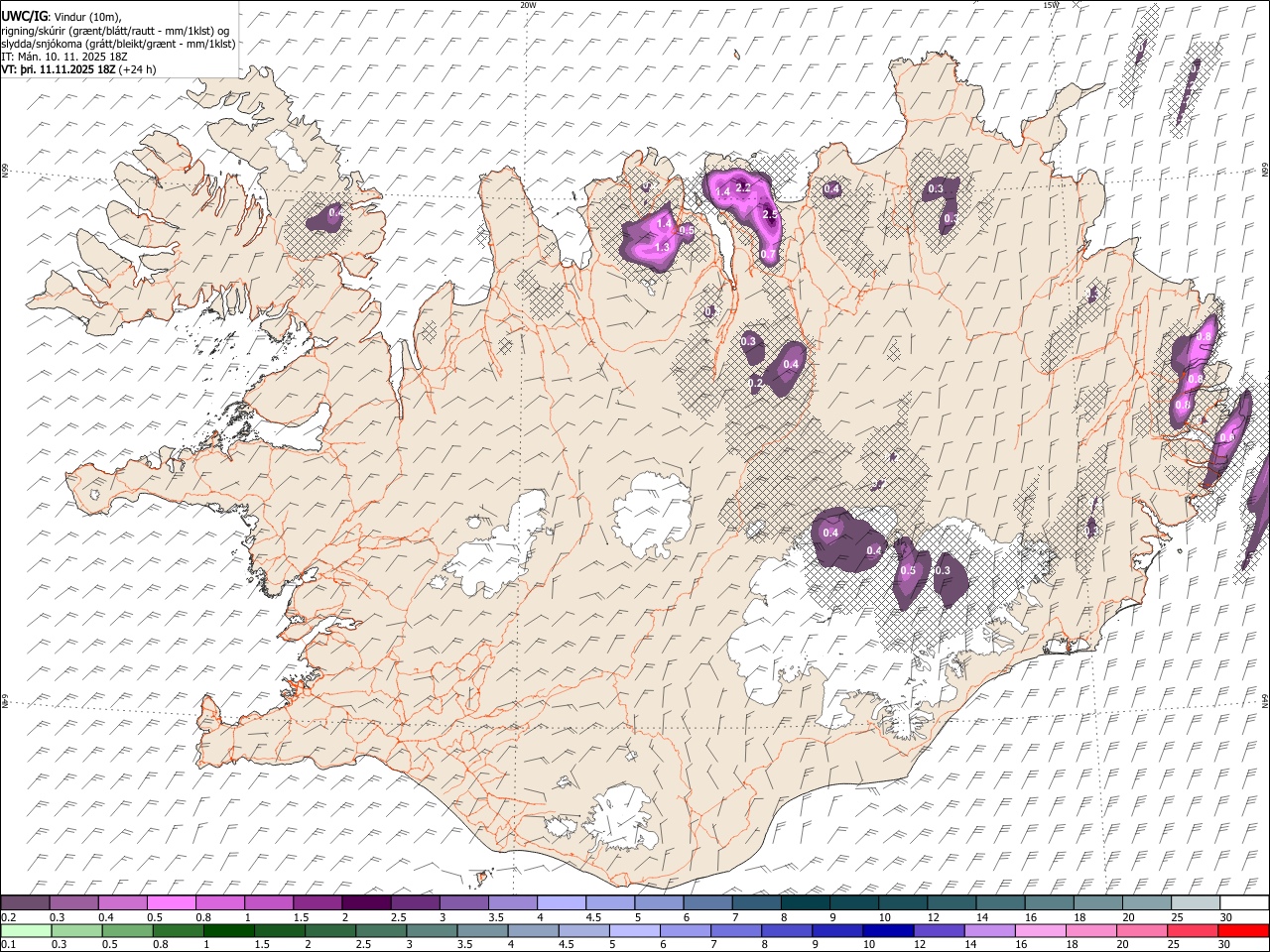Click the 2.2 snowfall value on the map
Image resolution: width=1270 pixels, height=952 pixels.
[744, 187]
